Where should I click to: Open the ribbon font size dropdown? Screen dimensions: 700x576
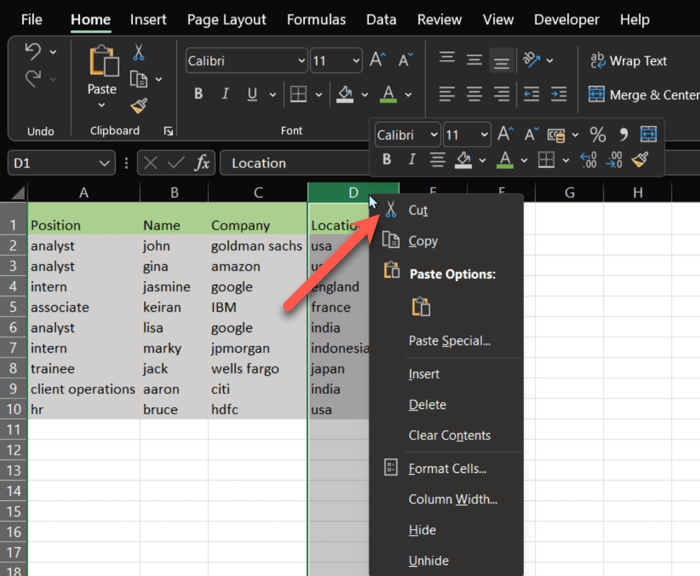point(355,61)
